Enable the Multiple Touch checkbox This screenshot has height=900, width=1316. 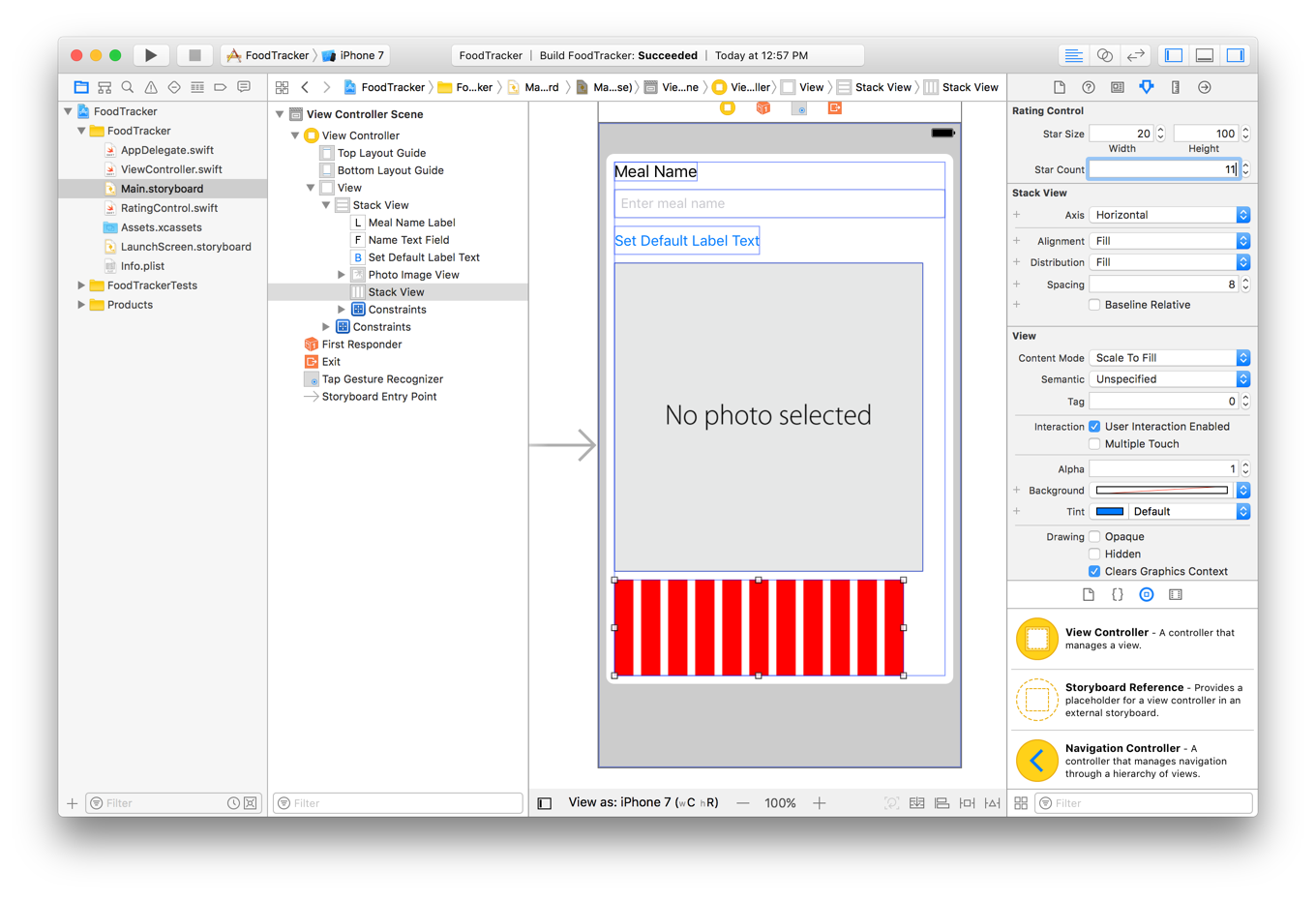(1094, 444)
